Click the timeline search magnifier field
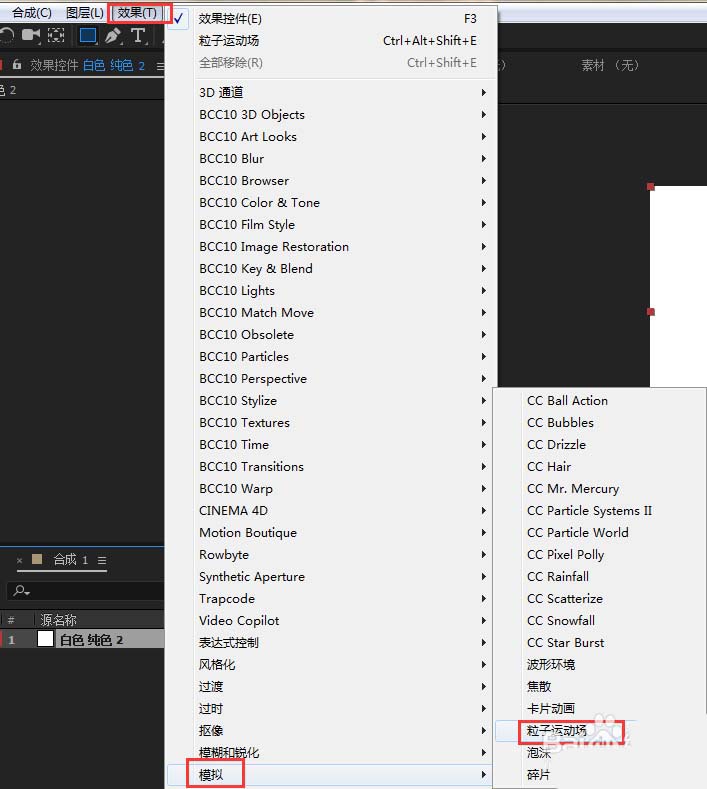The width and height of the screenshot is (707, 789). pos(86,590)
